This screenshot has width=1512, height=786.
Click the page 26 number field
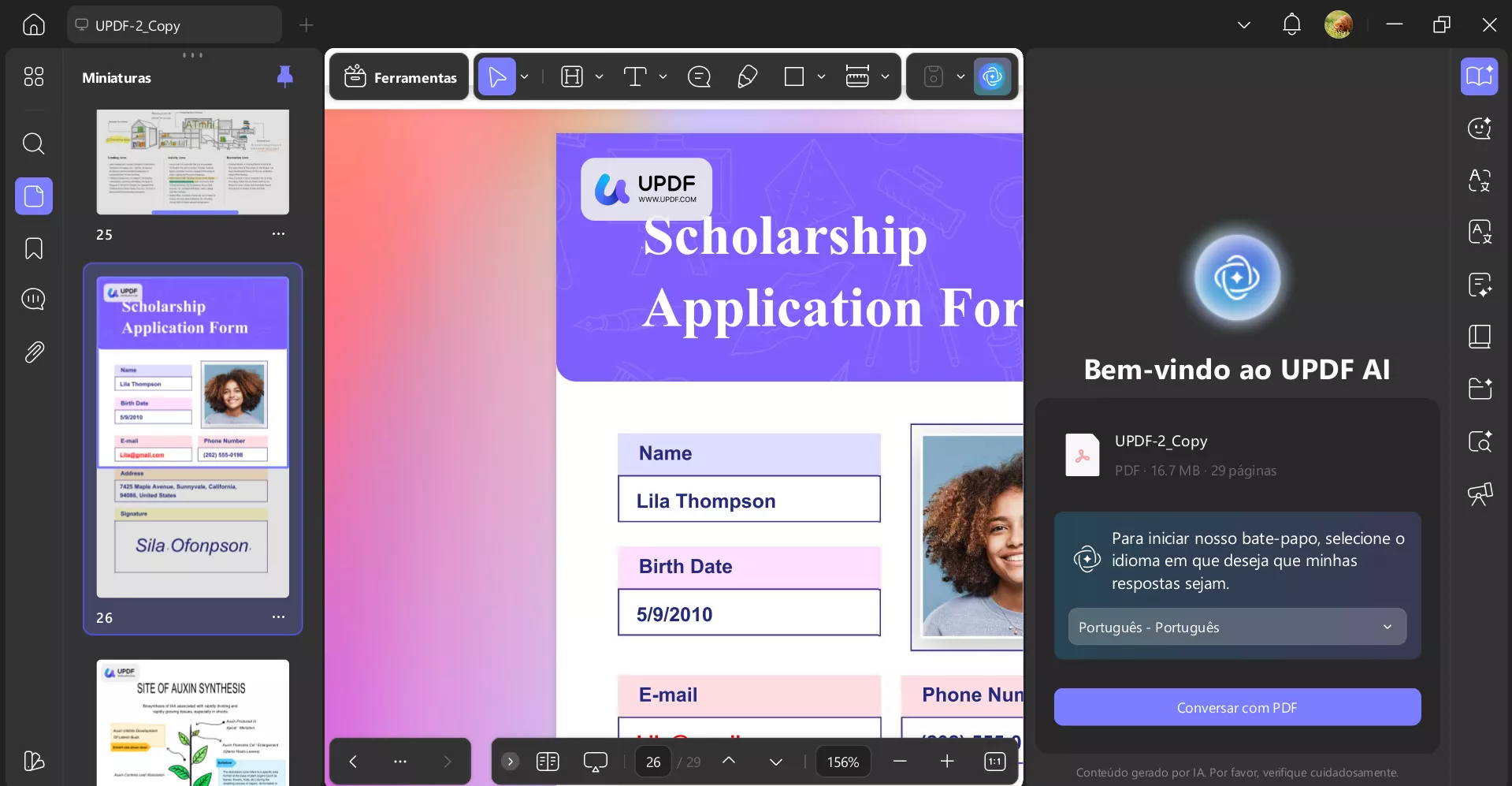(653, 762)
